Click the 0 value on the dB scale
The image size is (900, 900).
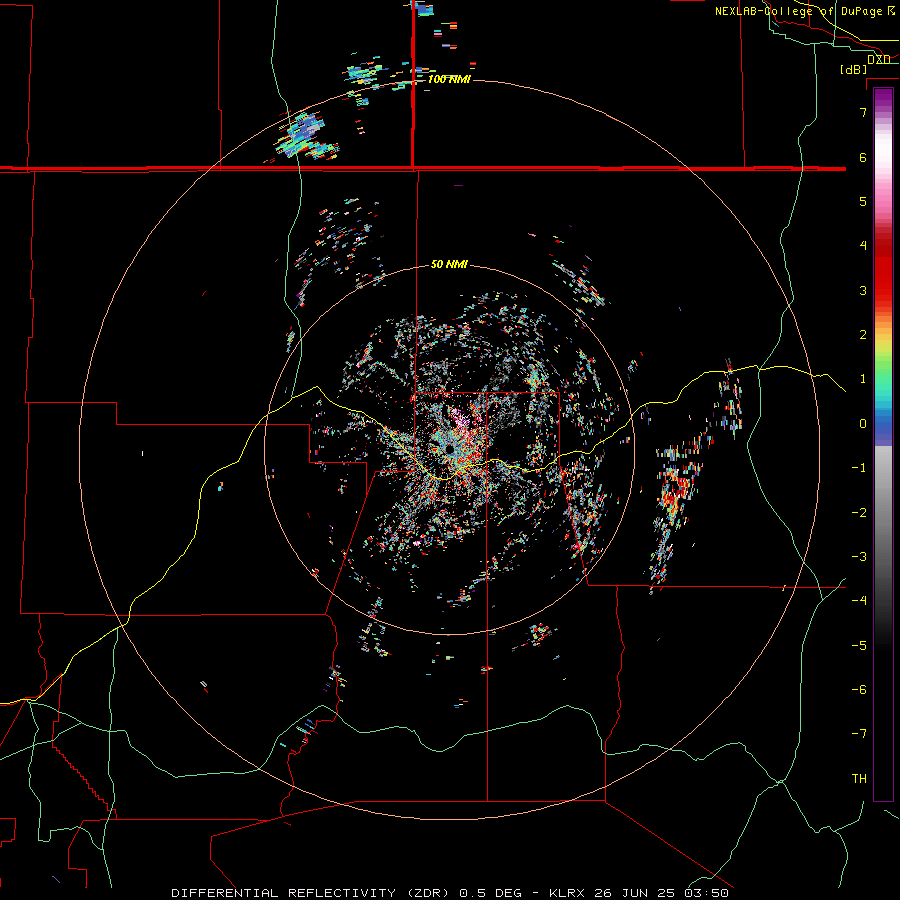(x=863, y=423)
